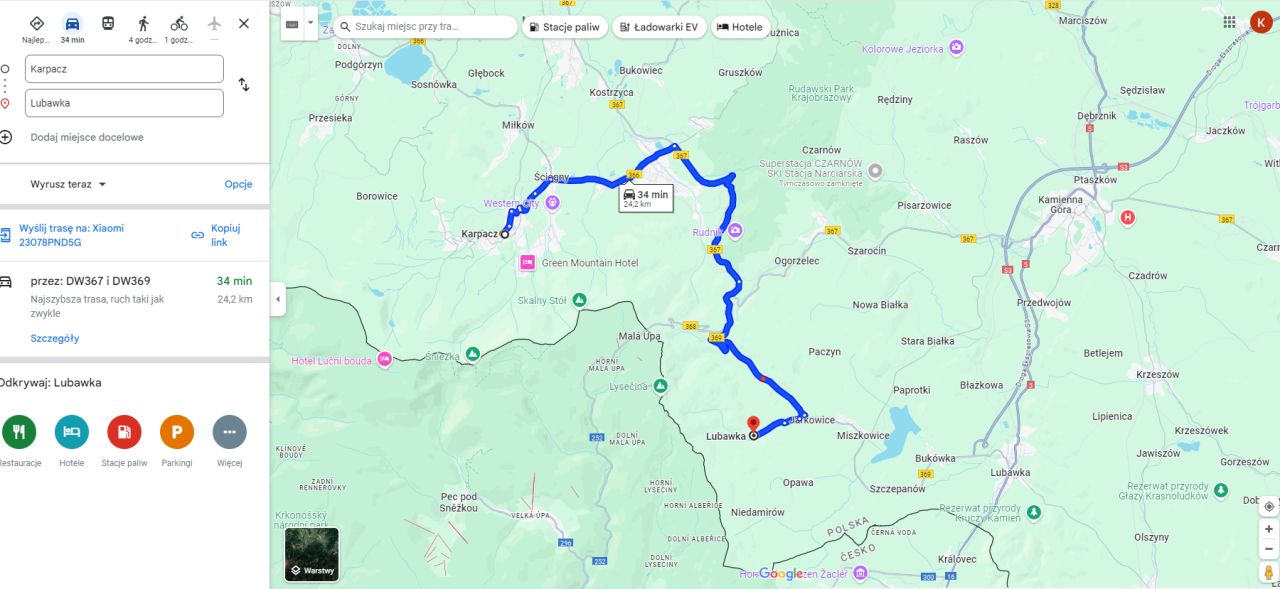The image size is (1280, 589).
Task: Expand the route options dropdown arrow
Action: pos(310,23)
